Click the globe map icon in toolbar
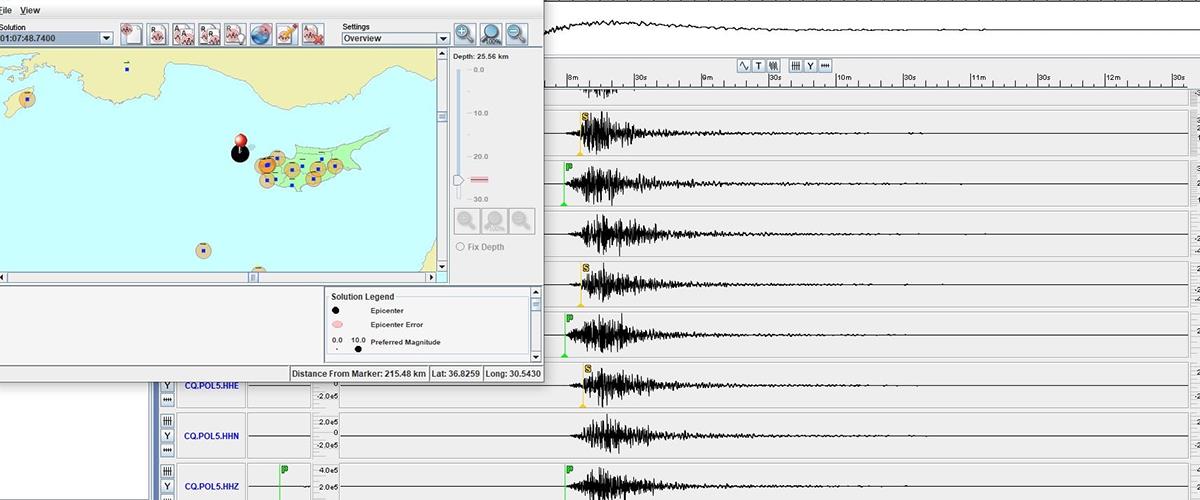 pyautogui.click(x=261, y=35)
